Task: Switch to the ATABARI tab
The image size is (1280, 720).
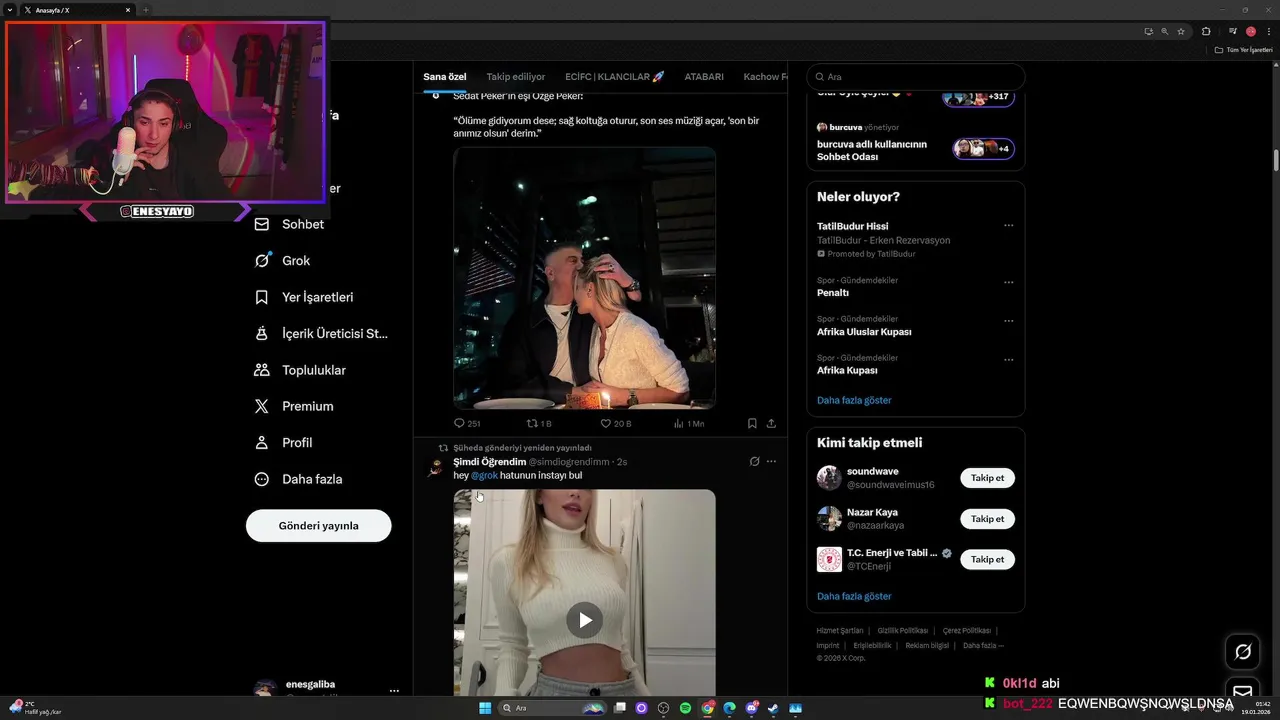Action: pos(704,76)
